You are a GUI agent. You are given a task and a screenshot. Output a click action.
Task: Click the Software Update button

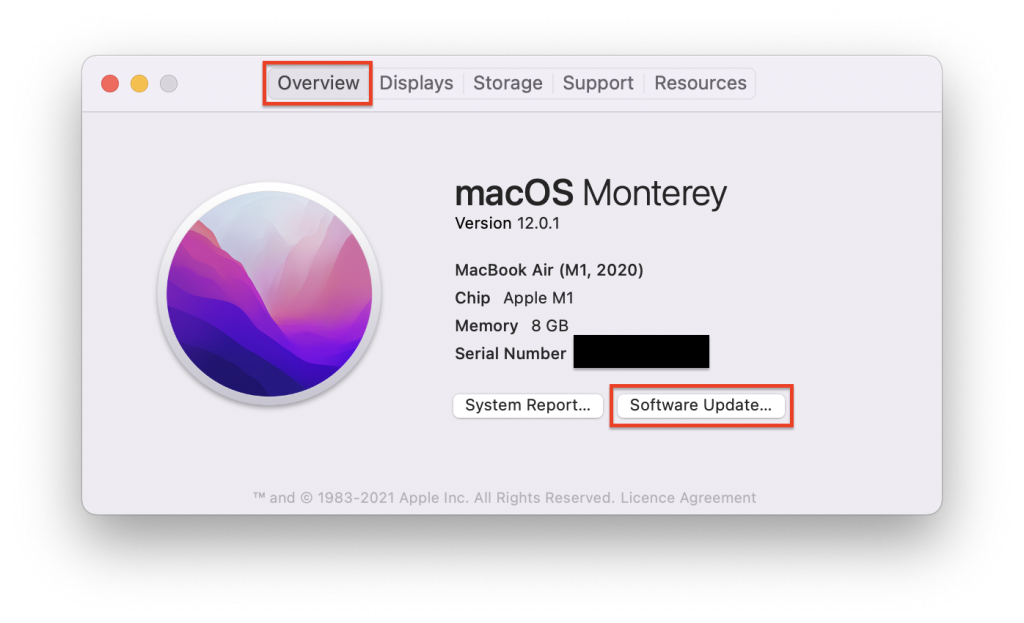tap(700, 405)
